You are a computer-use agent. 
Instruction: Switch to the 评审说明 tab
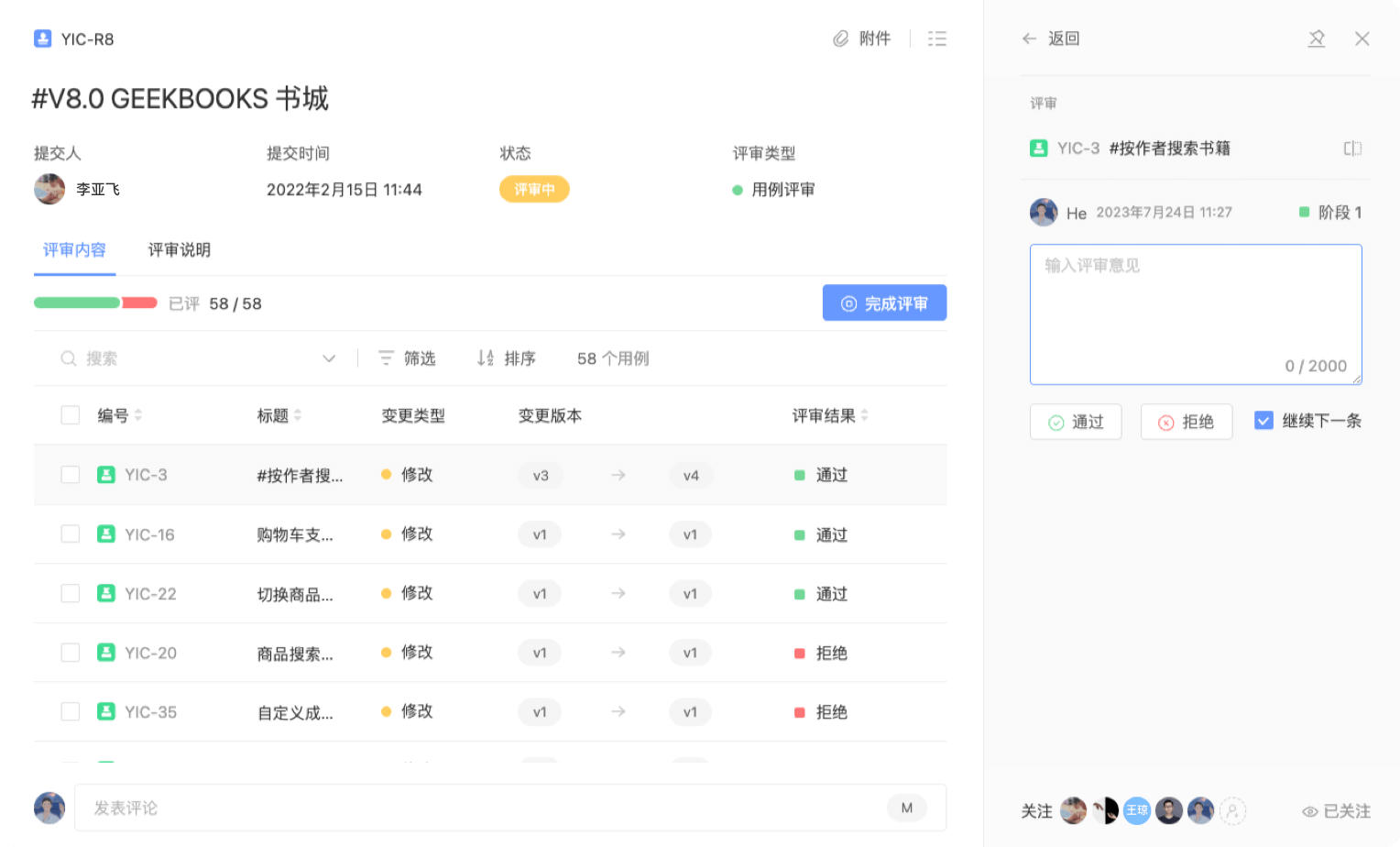coord(180,250)
